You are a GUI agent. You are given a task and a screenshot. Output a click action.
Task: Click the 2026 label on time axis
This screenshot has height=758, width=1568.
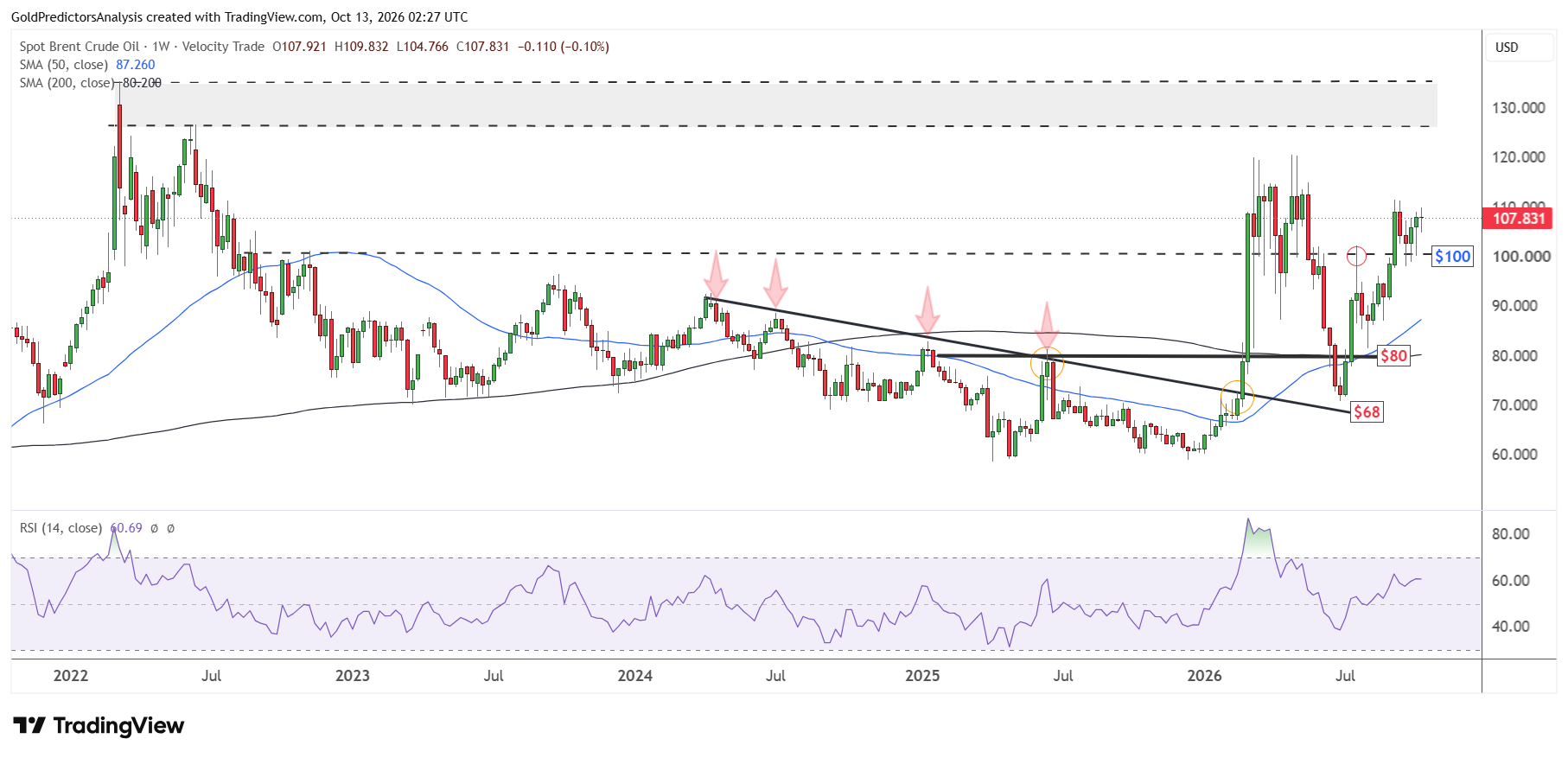coord(1204,676)
